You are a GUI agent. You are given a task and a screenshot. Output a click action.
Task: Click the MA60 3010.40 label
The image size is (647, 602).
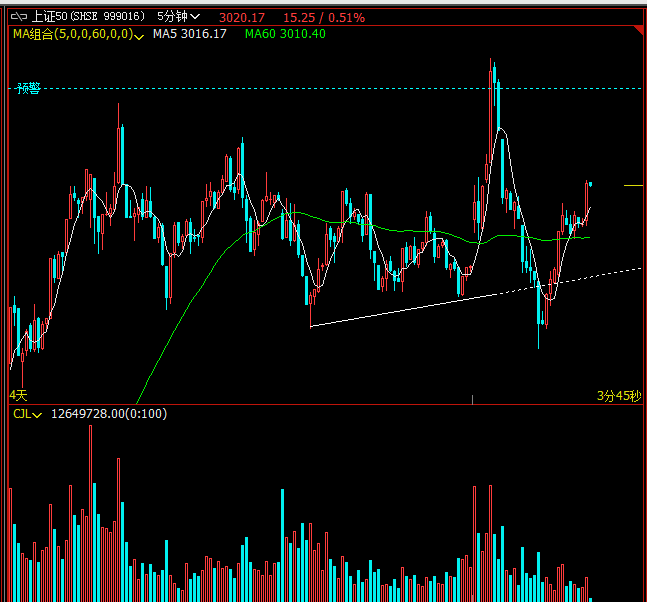(285, 34)
